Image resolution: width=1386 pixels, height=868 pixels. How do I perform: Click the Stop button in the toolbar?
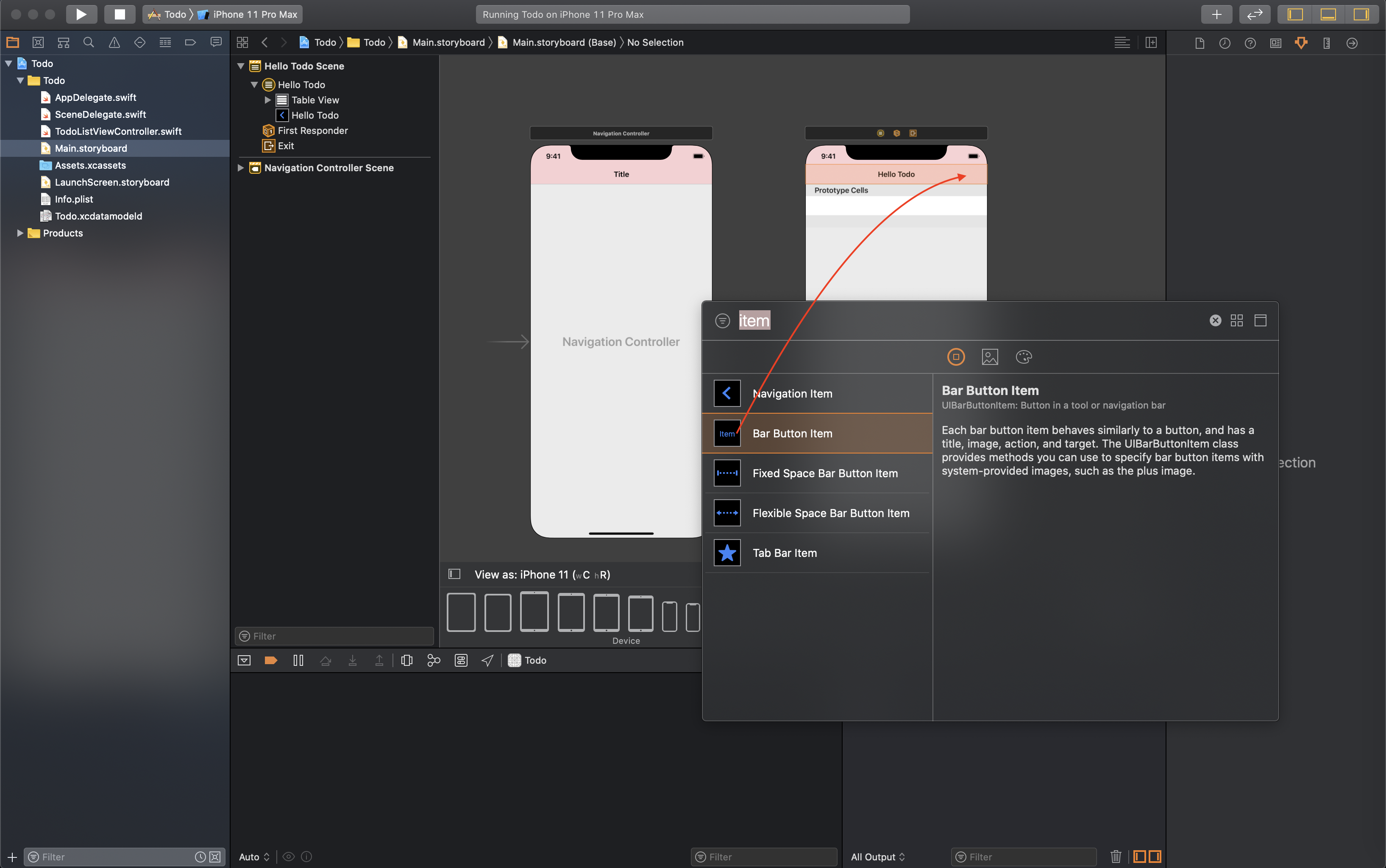point(120,14)
